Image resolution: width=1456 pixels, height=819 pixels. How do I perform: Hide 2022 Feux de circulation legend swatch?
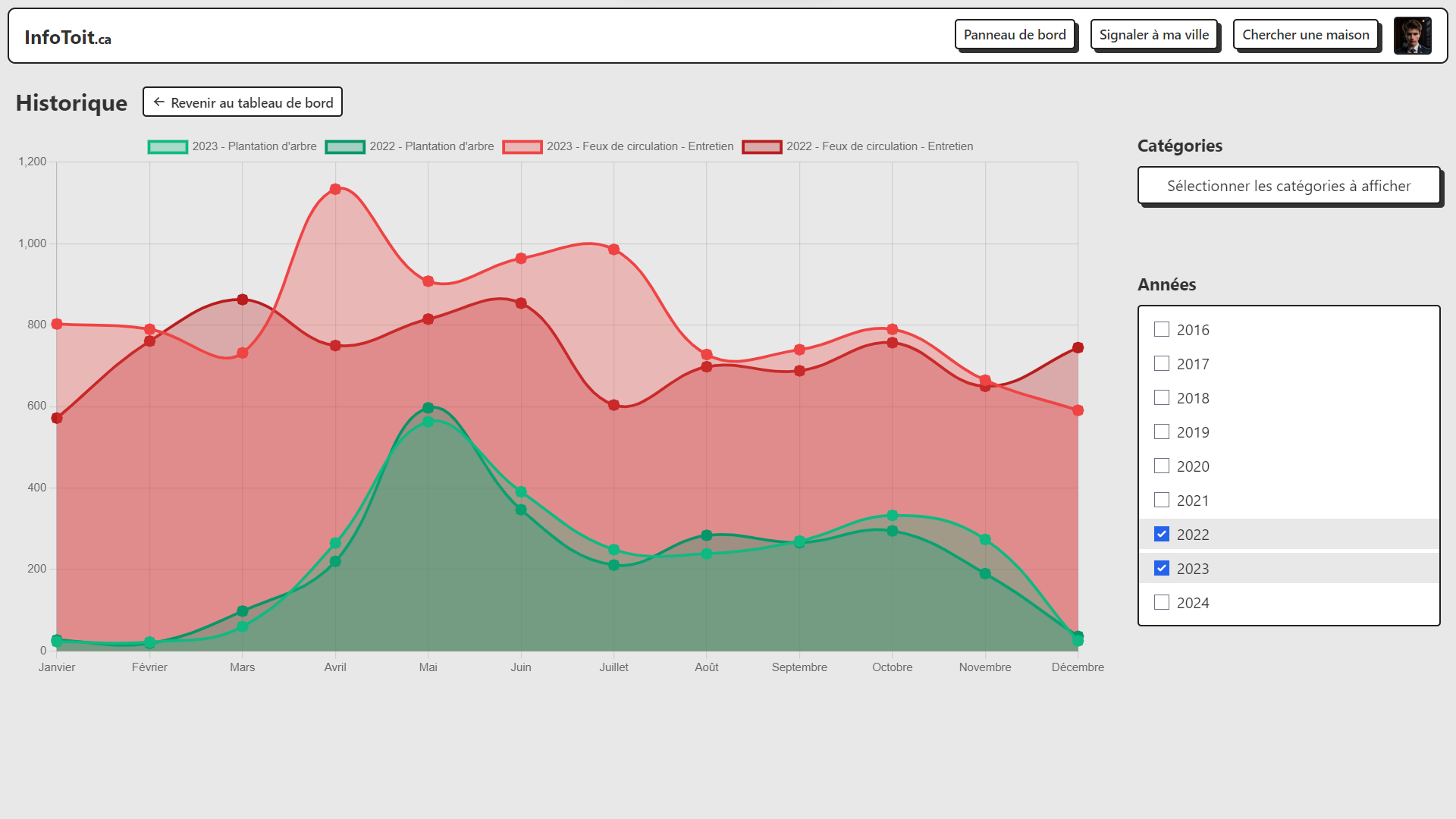762,147
